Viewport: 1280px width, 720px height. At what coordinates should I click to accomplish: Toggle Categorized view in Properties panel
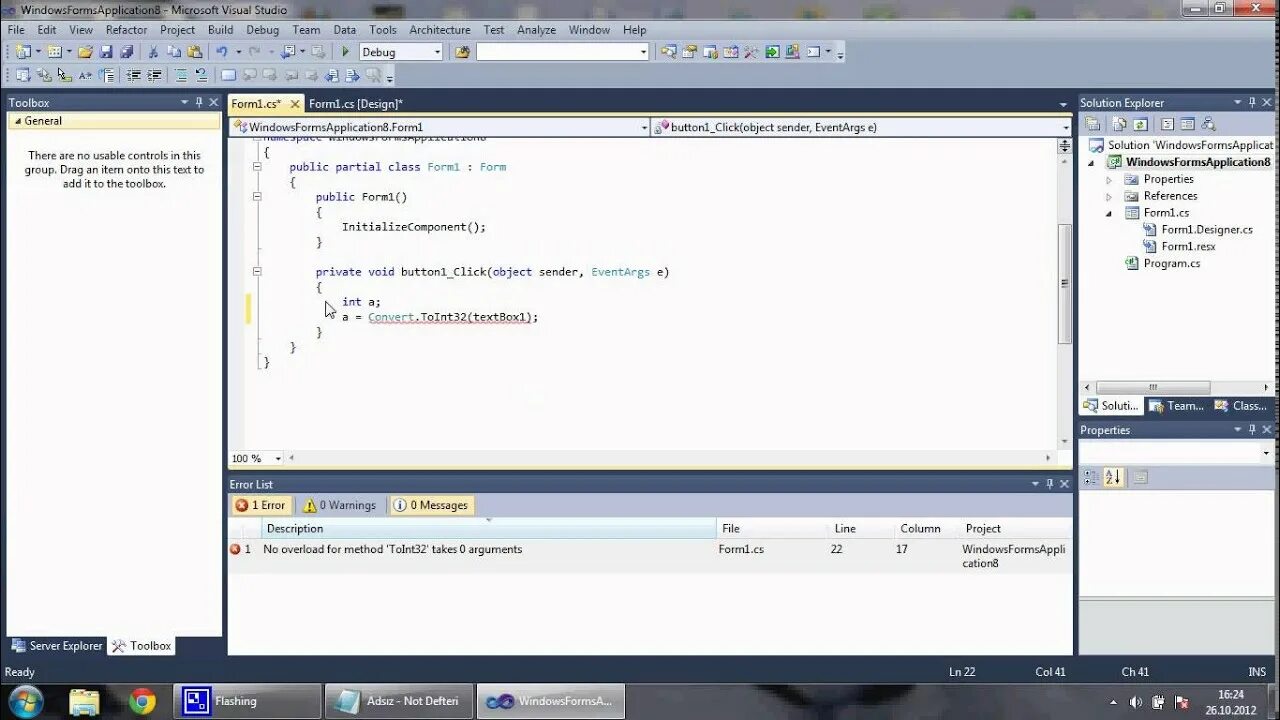[x=1092, y=478]
